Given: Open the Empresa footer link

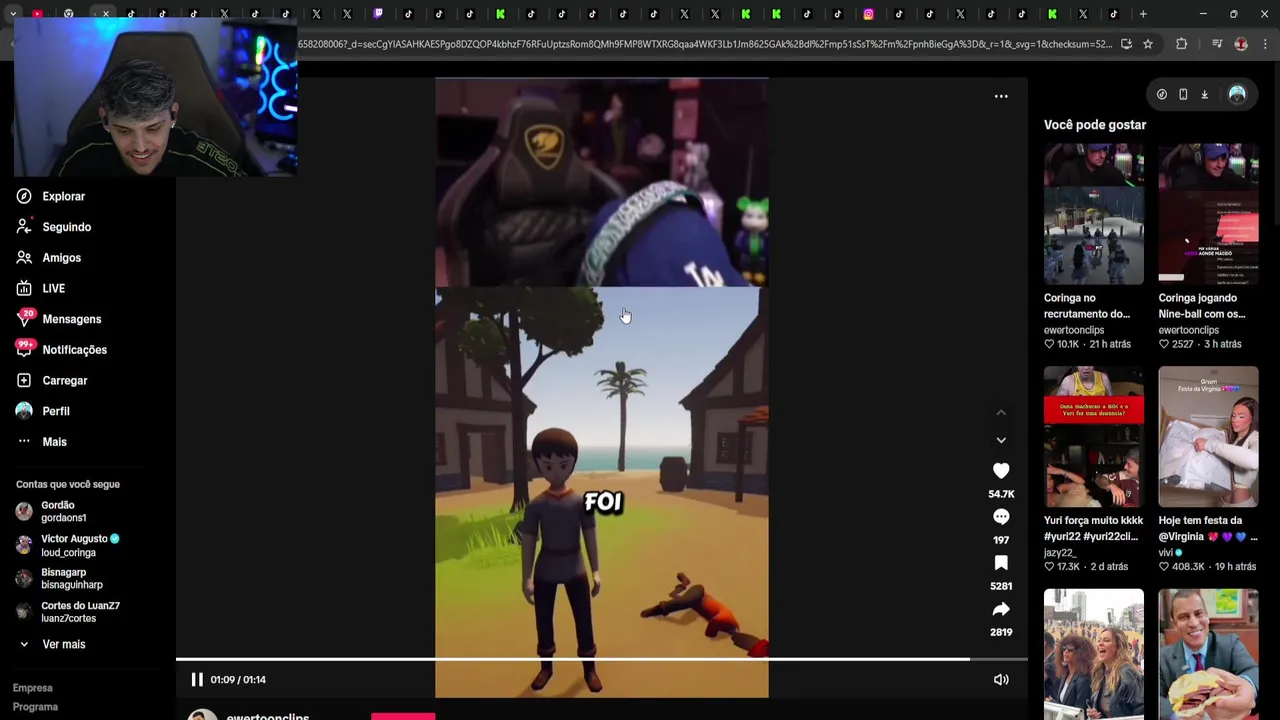Looking at the screenshot, I should pos(32,688).
